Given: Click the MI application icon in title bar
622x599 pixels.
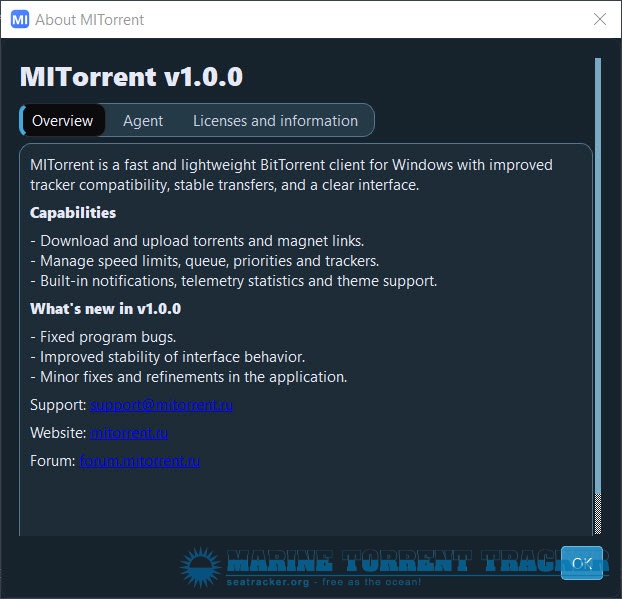Looking at the screenshot, I should 20,19.
